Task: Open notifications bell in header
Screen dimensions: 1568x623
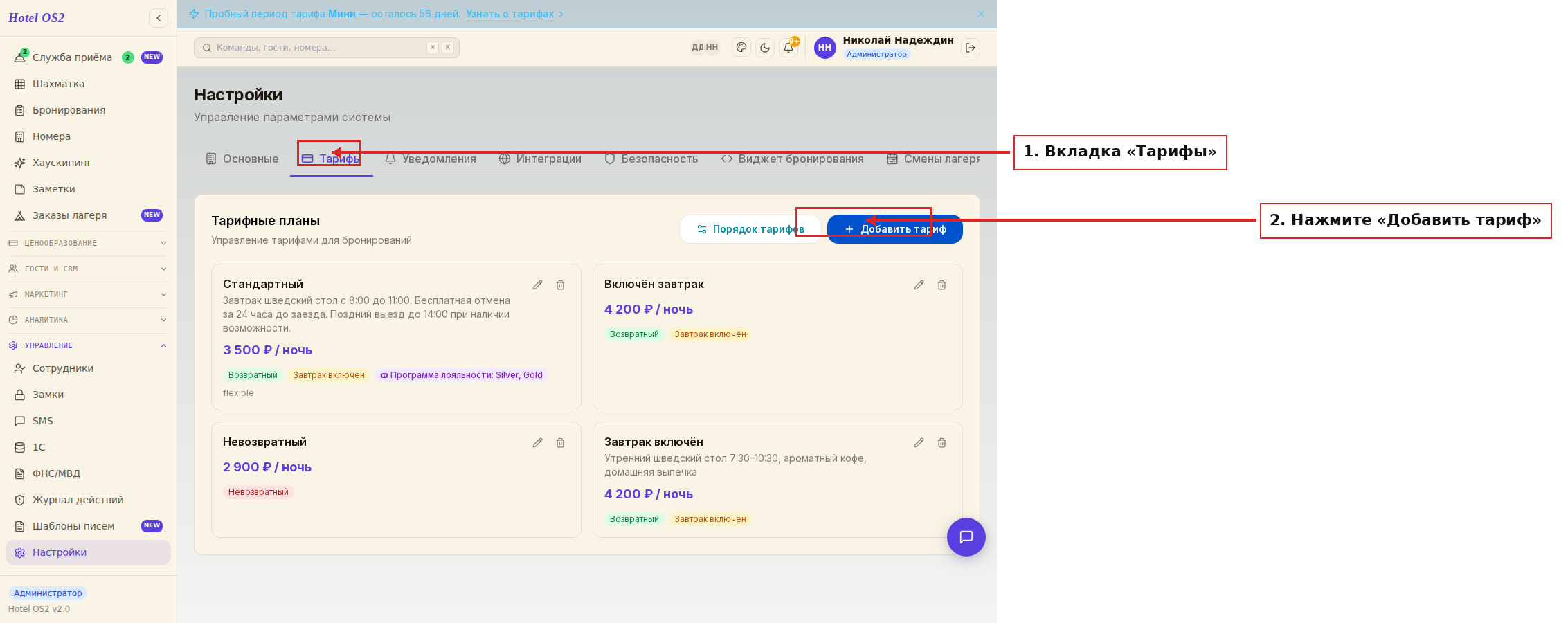Action: 788,48
